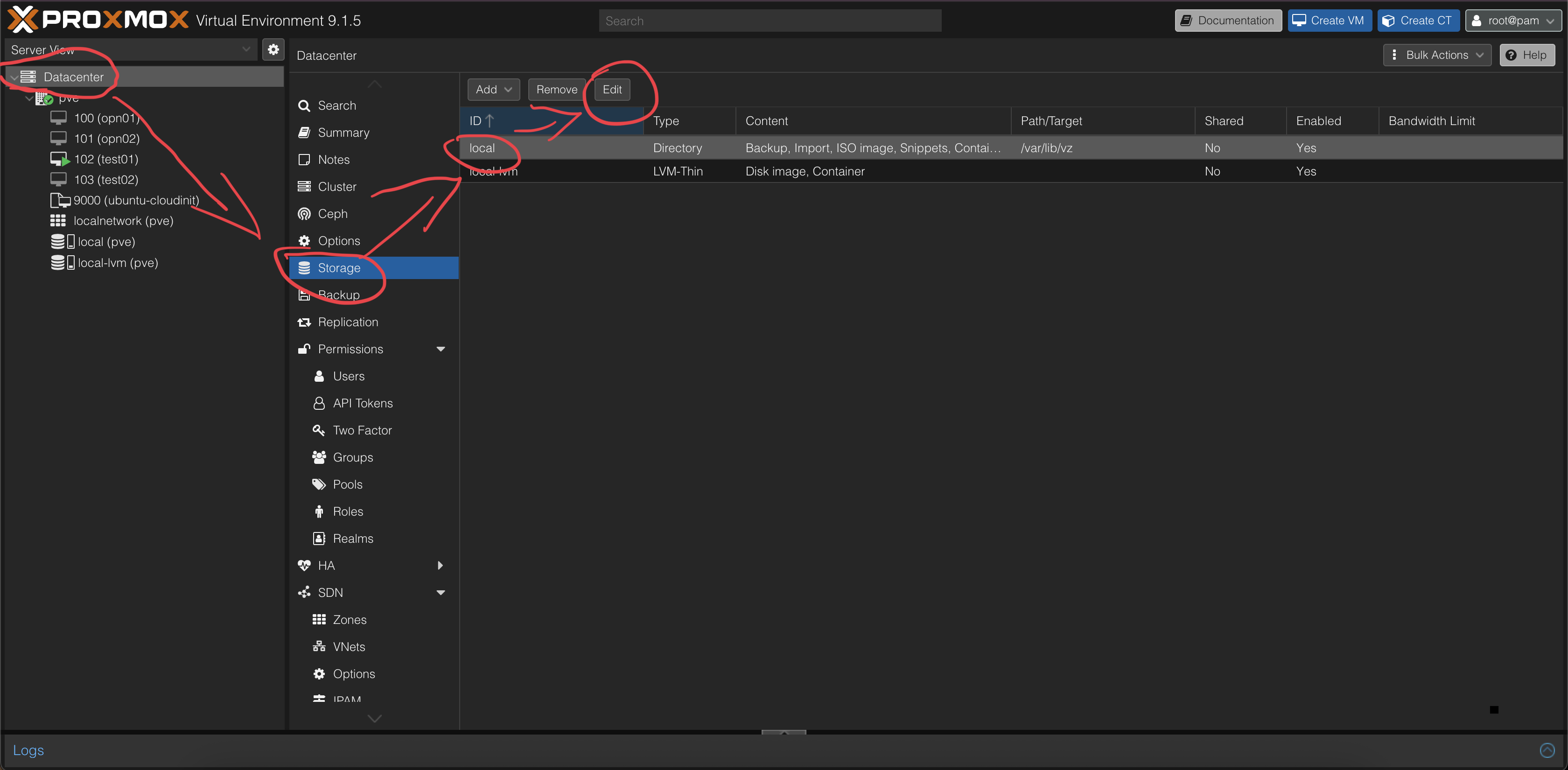Select the pve node icon
The height and width of the screenshot is (770, 1568).
tap(44, 98)
